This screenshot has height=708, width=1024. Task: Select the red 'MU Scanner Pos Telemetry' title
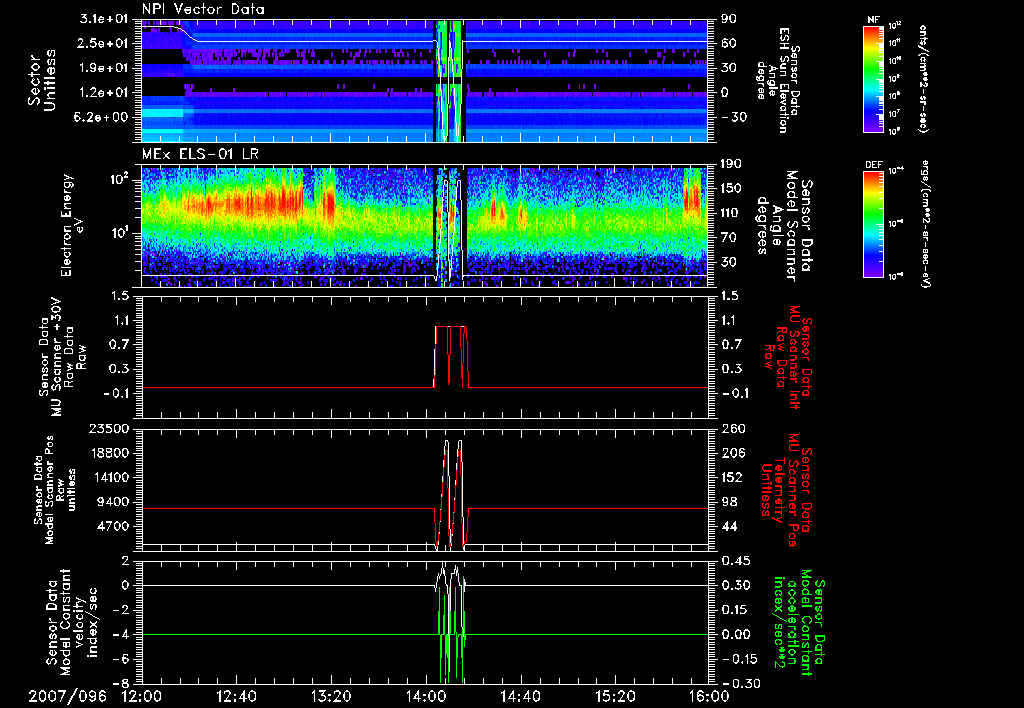tap(786, 490)
